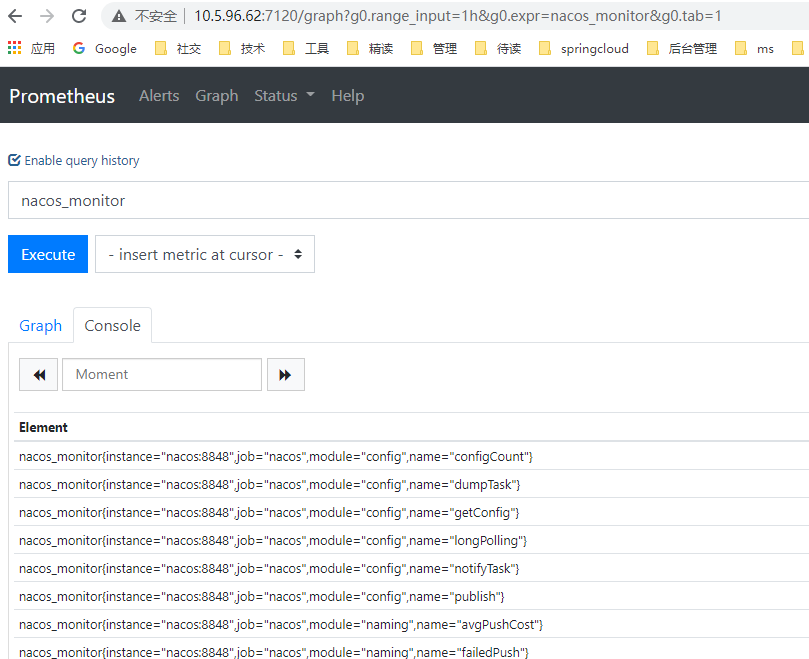This screenshot has width=809, height=659.
Task: Switch to the Graph tab
Action: coord(40,326)
